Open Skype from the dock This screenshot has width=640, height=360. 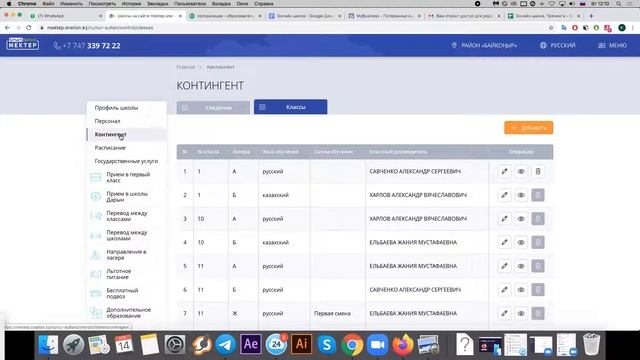pyautogui.click(x=327, y=344)
